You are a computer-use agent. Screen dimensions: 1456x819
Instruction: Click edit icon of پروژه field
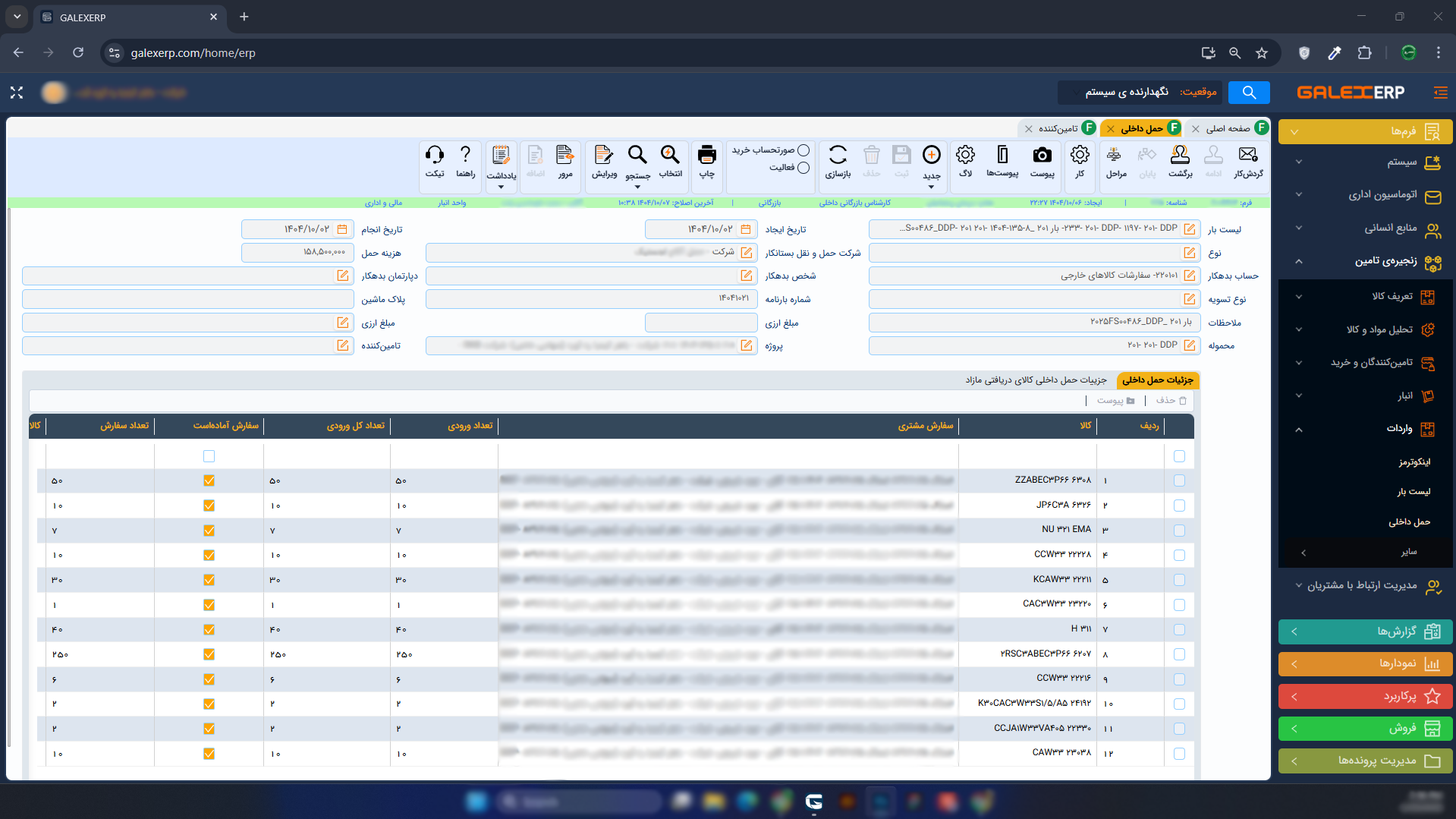(747, 346)
